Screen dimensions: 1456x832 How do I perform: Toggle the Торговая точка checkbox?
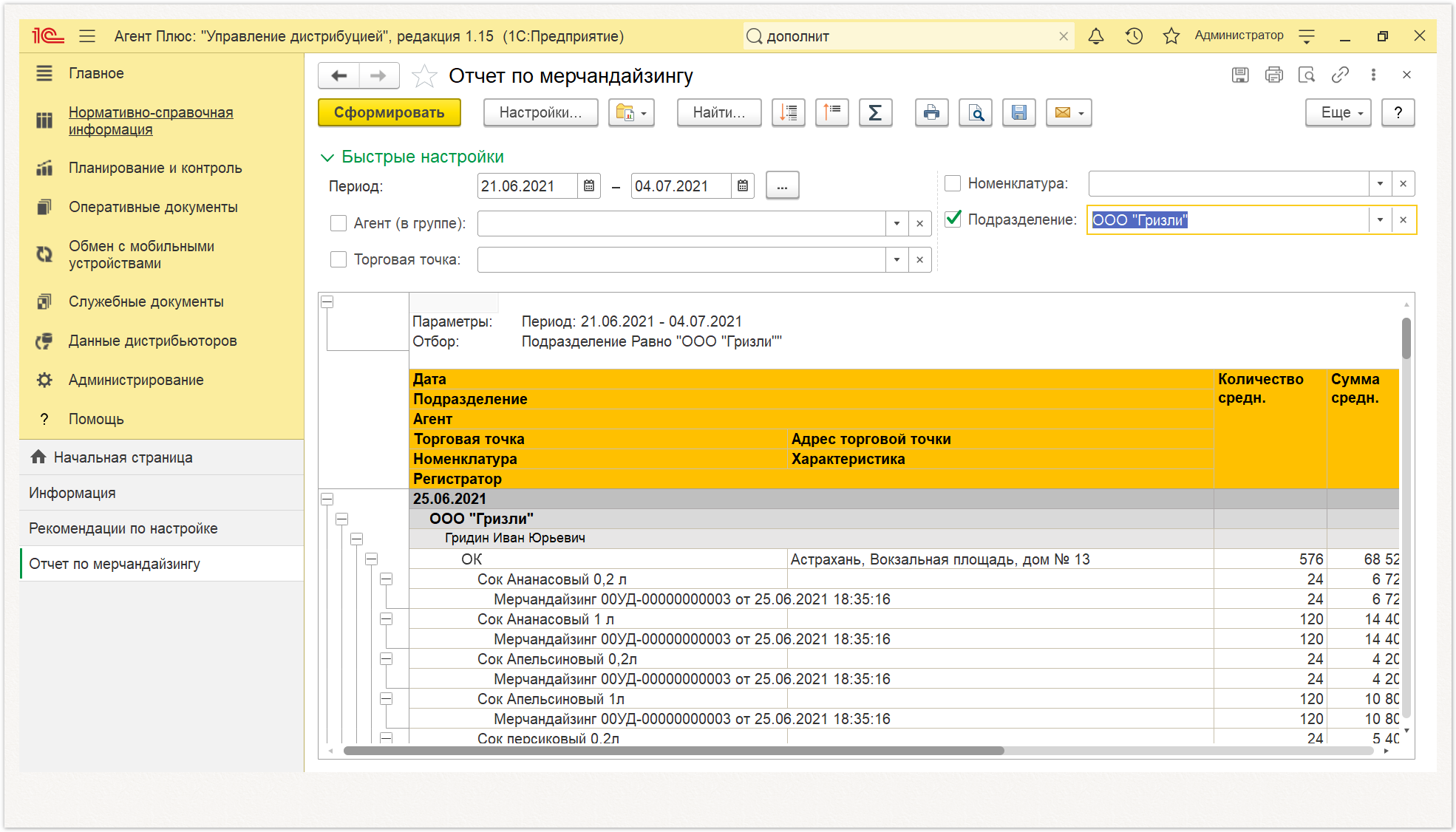click(x=339, y=259)
